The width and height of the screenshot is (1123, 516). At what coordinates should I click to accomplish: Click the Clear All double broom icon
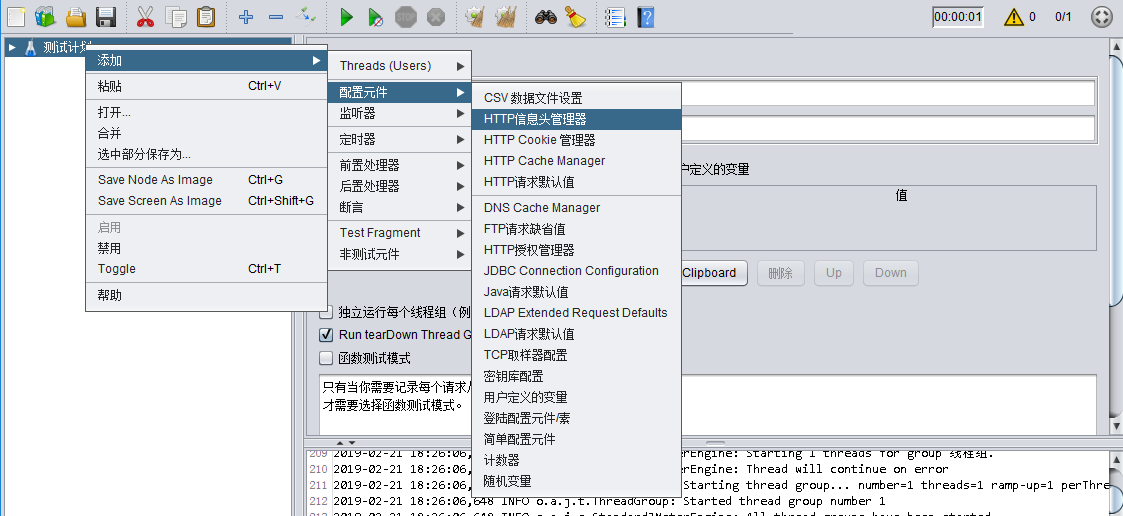tap(506, 16)
